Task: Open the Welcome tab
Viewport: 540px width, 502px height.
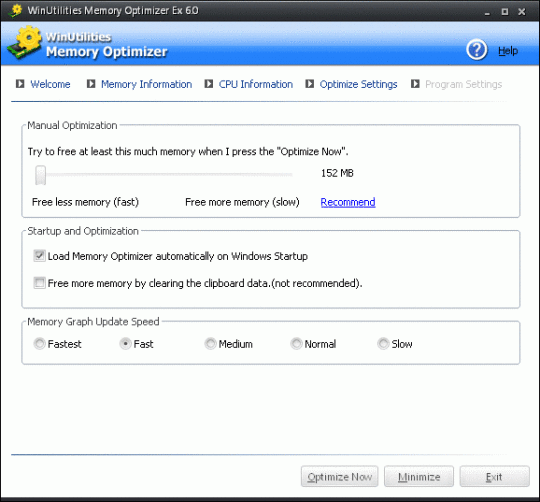Action: tap(50, 84)
